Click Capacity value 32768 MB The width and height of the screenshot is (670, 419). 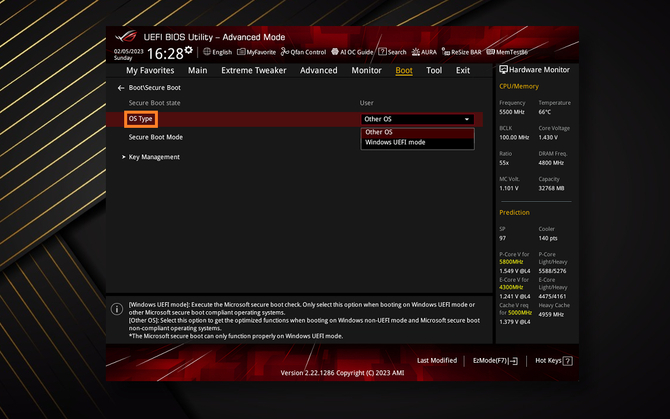point(551,188)
